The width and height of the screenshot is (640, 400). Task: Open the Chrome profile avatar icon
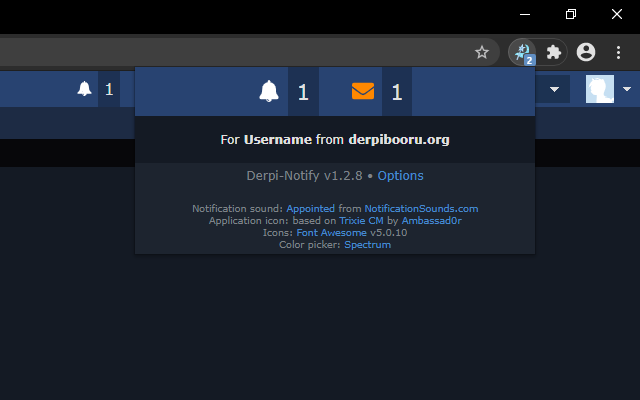[586, 52]
